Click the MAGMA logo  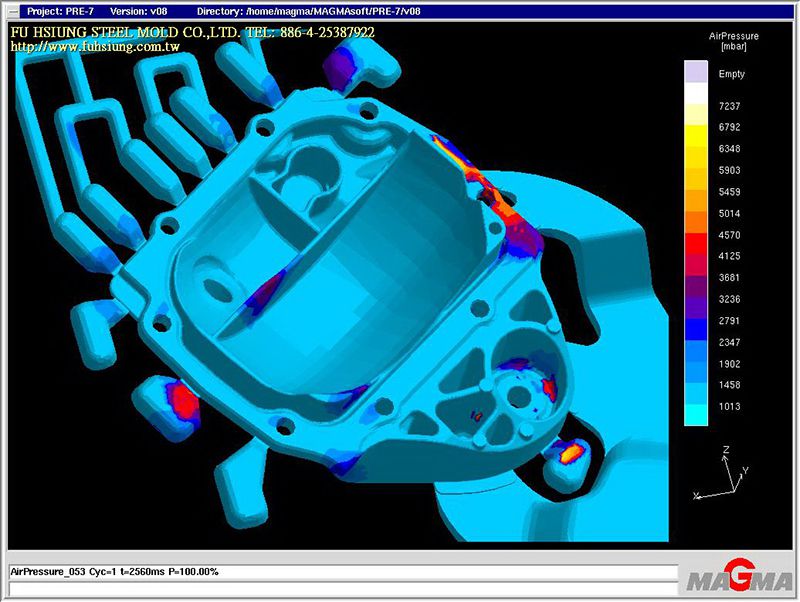(x=739, y=577)
